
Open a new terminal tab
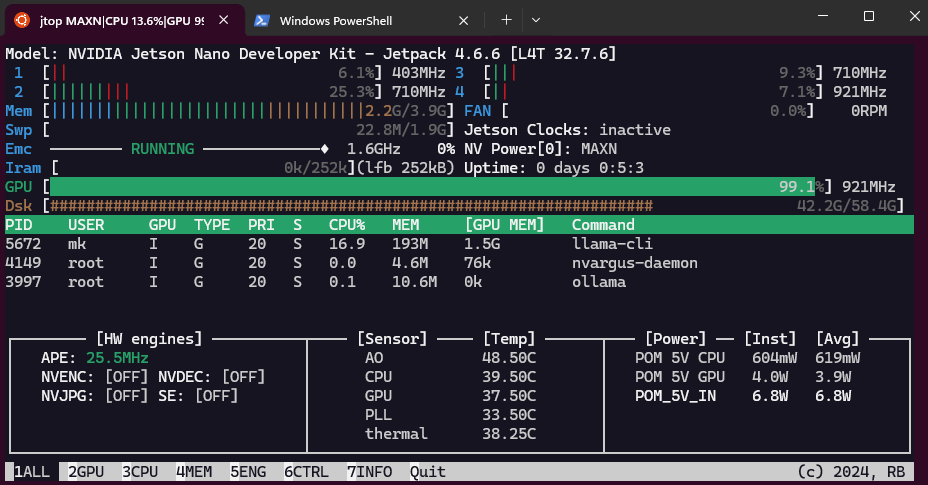tap(506, 20)
